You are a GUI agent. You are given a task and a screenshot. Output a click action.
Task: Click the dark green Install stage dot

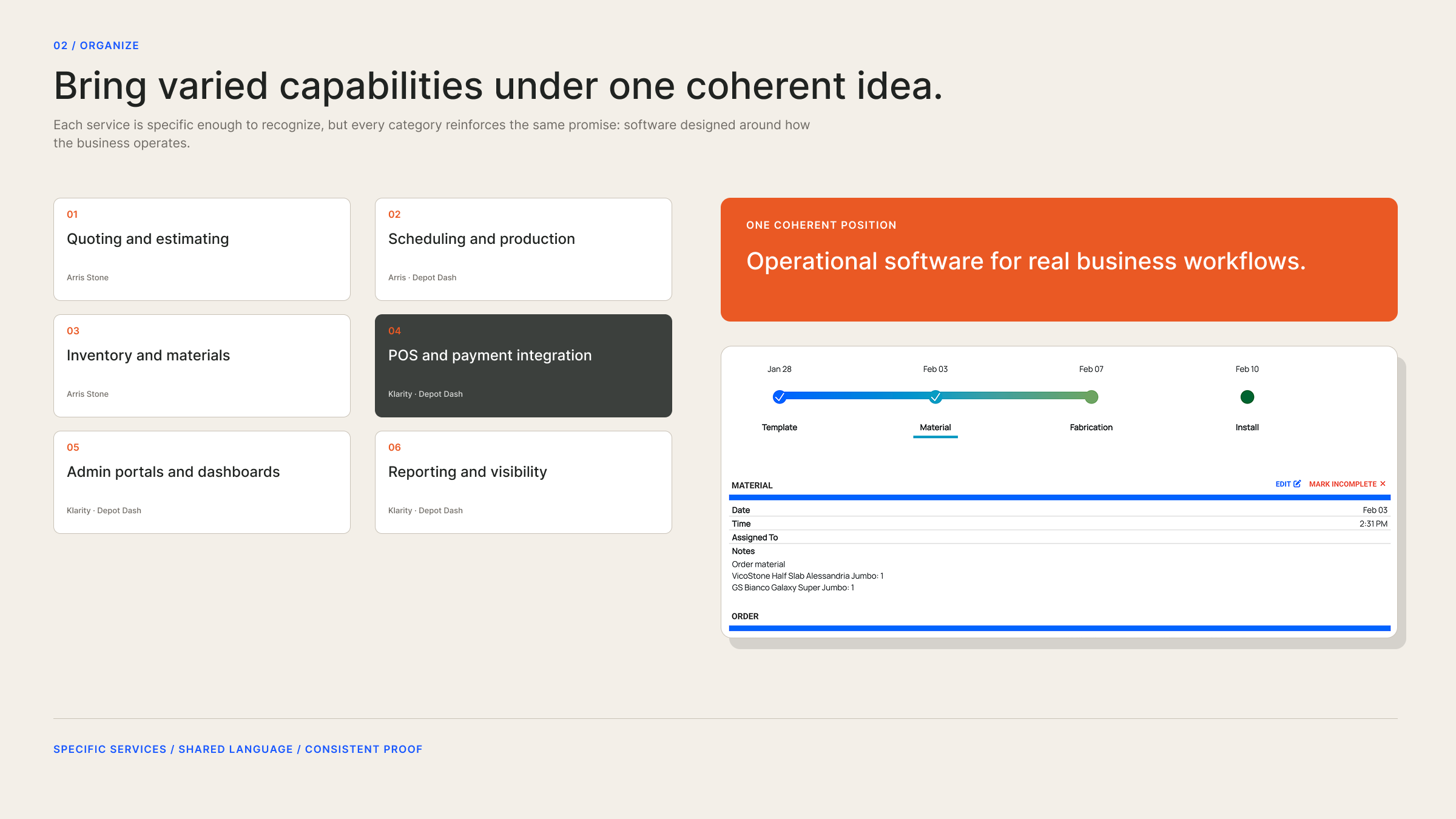point(1247,397)
